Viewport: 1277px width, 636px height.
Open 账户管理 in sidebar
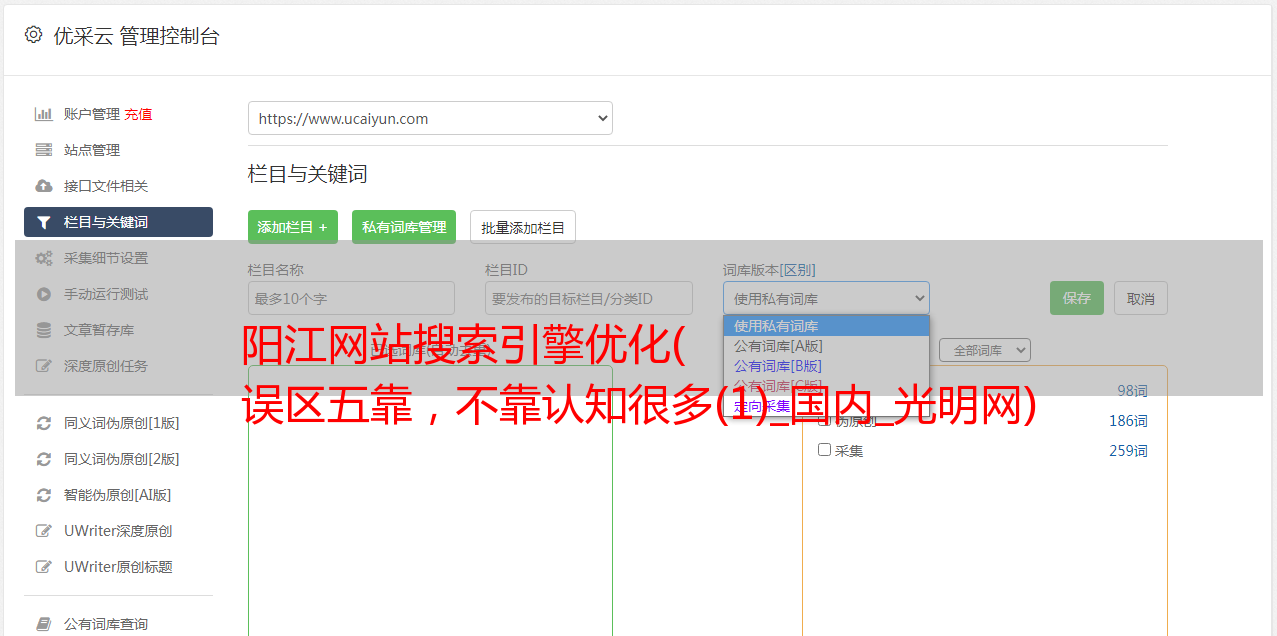coord(91,114)
